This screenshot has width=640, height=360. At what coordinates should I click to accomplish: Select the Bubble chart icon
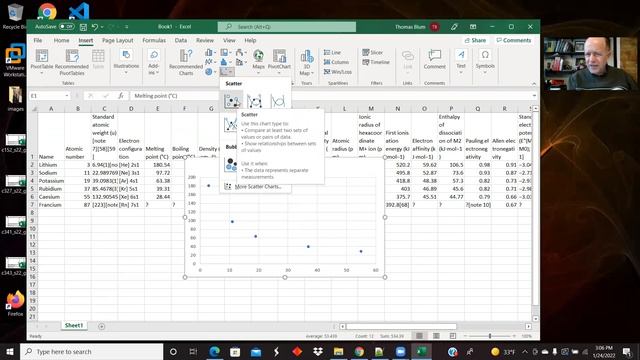click(x=231, y=164)
